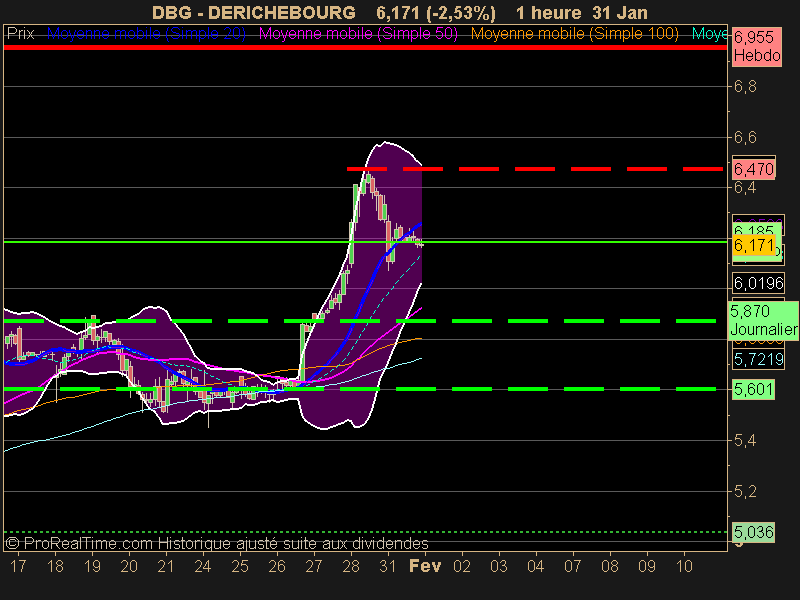Select the 6,955 Hebdo resistance label

(x=757, y=46)
